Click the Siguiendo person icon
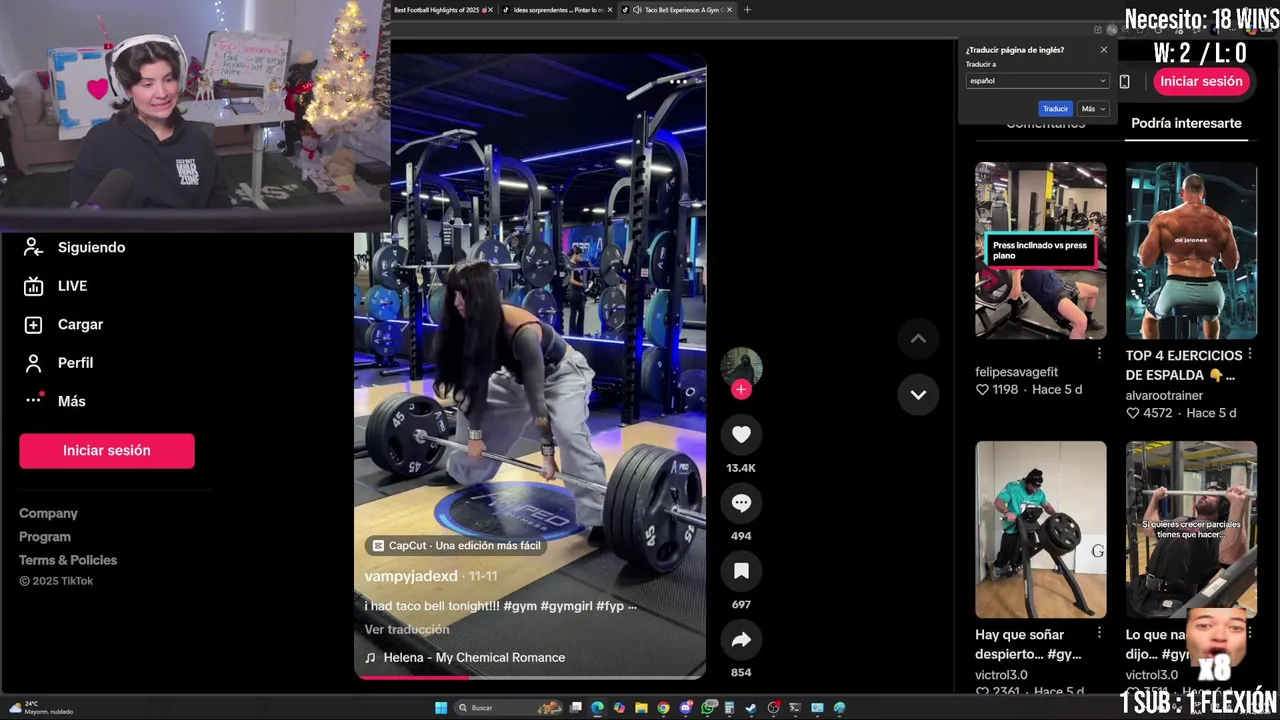 coord(33,247)
